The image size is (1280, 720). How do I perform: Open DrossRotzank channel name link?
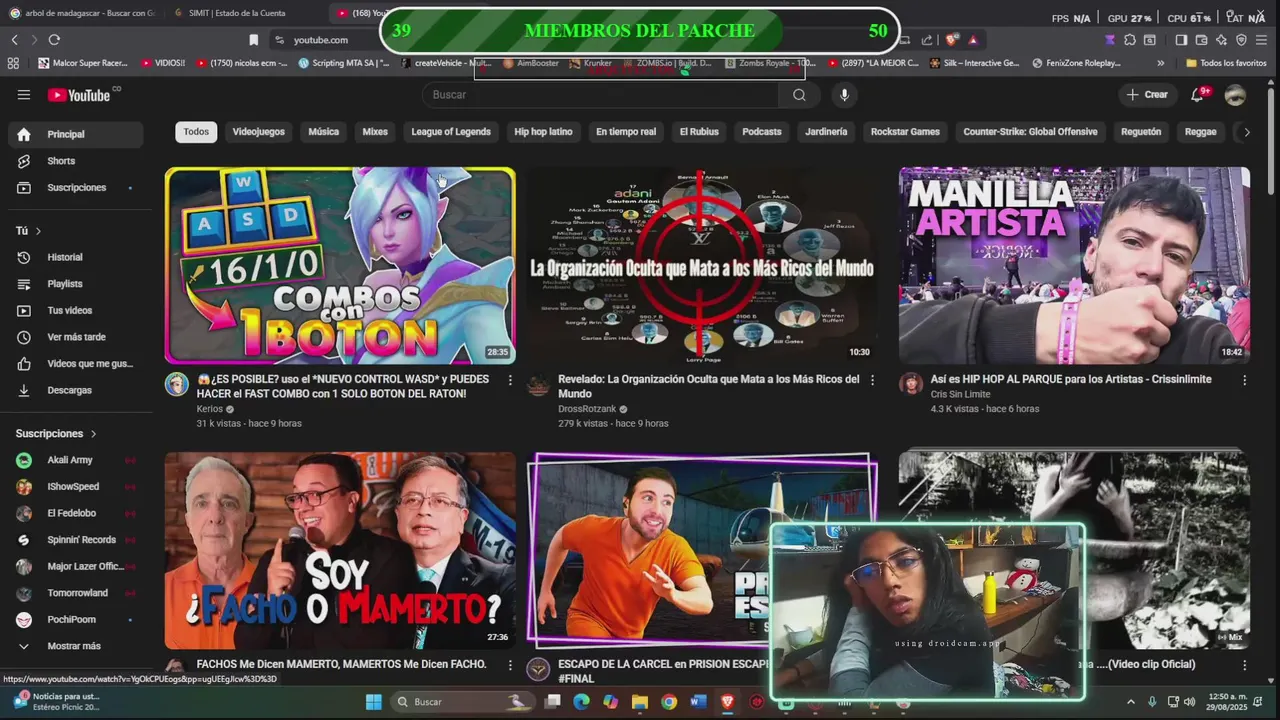point(587,409)
